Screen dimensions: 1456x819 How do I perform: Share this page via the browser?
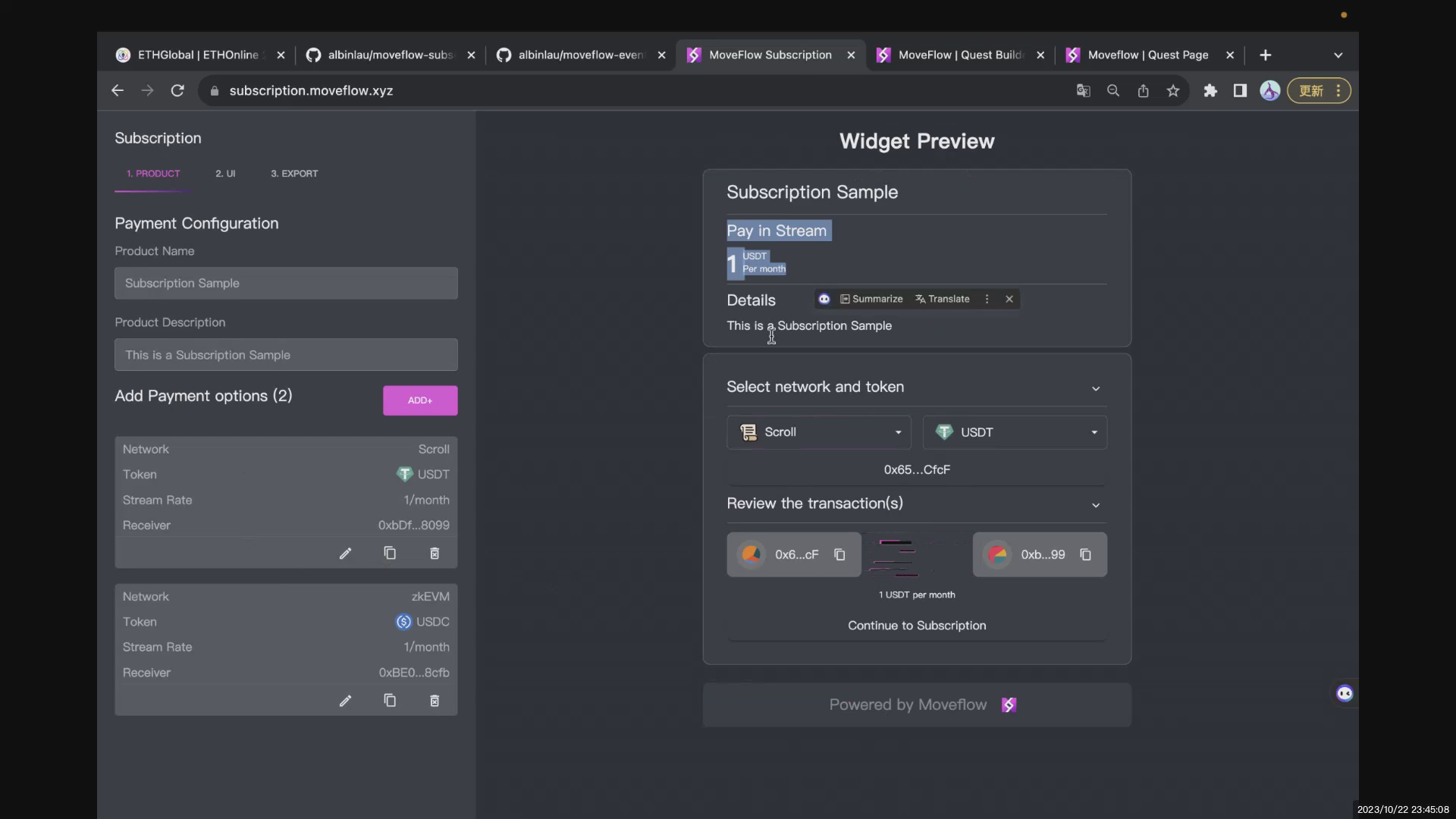1143,91
